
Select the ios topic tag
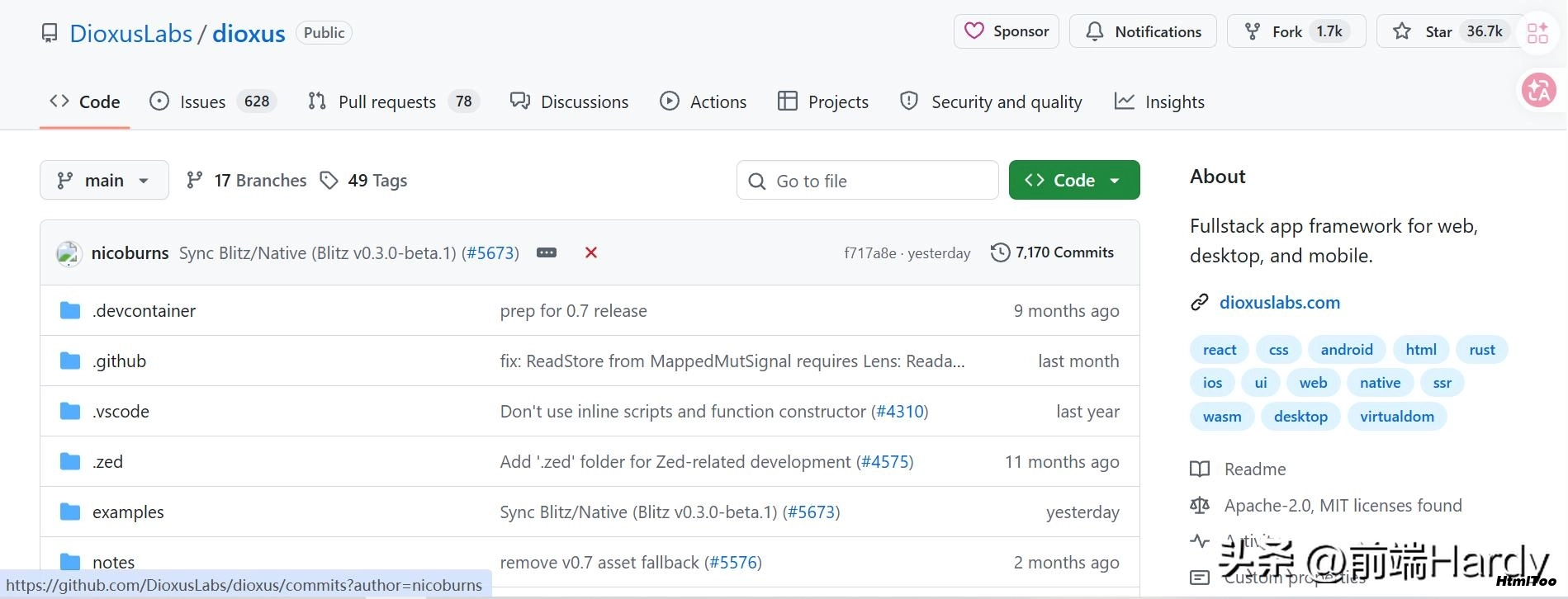tap(1213, 383)
